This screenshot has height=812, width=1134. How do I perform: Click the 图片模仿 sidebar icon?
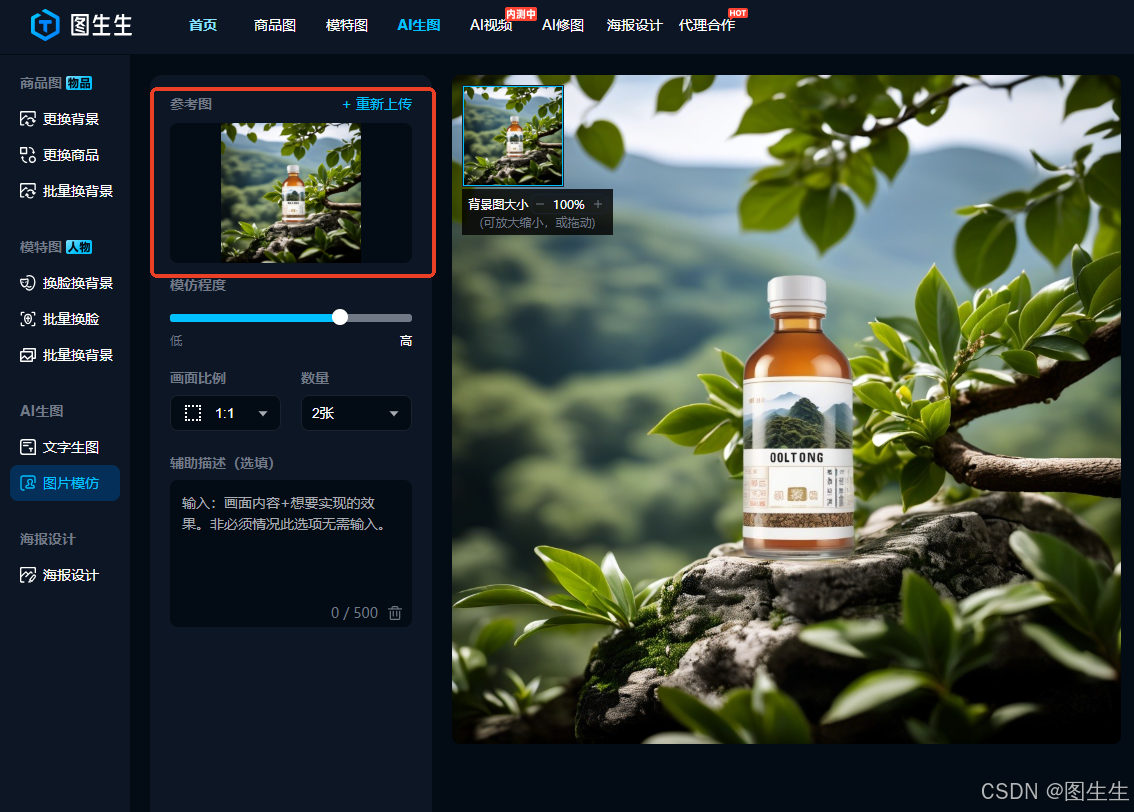point(27,483)
